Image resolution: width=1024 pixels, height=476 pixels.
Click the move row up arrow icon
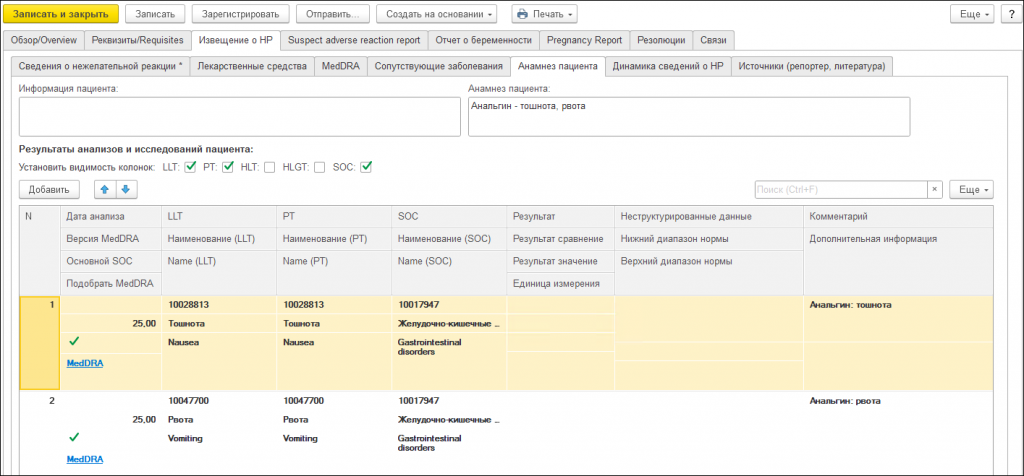pyautogui.click(x=103, y=189)
